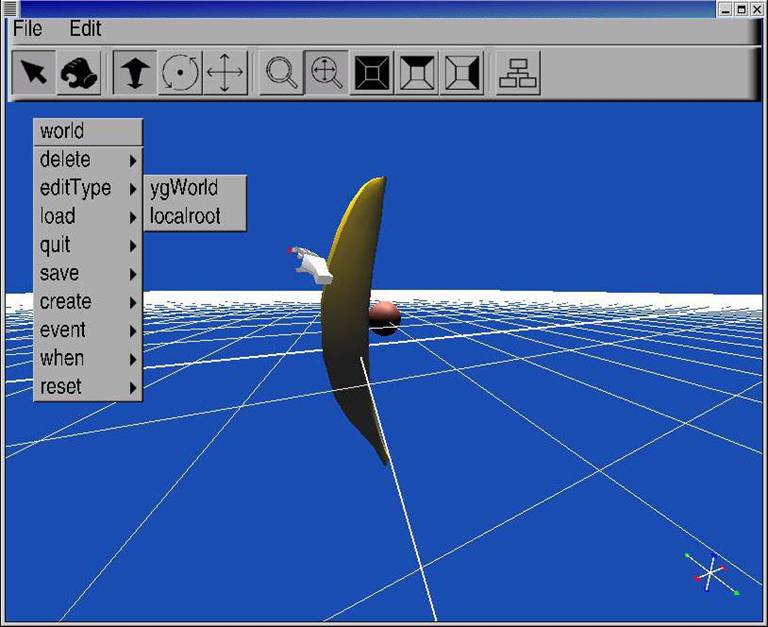Expand the arrow beside quit

point(133,246)
